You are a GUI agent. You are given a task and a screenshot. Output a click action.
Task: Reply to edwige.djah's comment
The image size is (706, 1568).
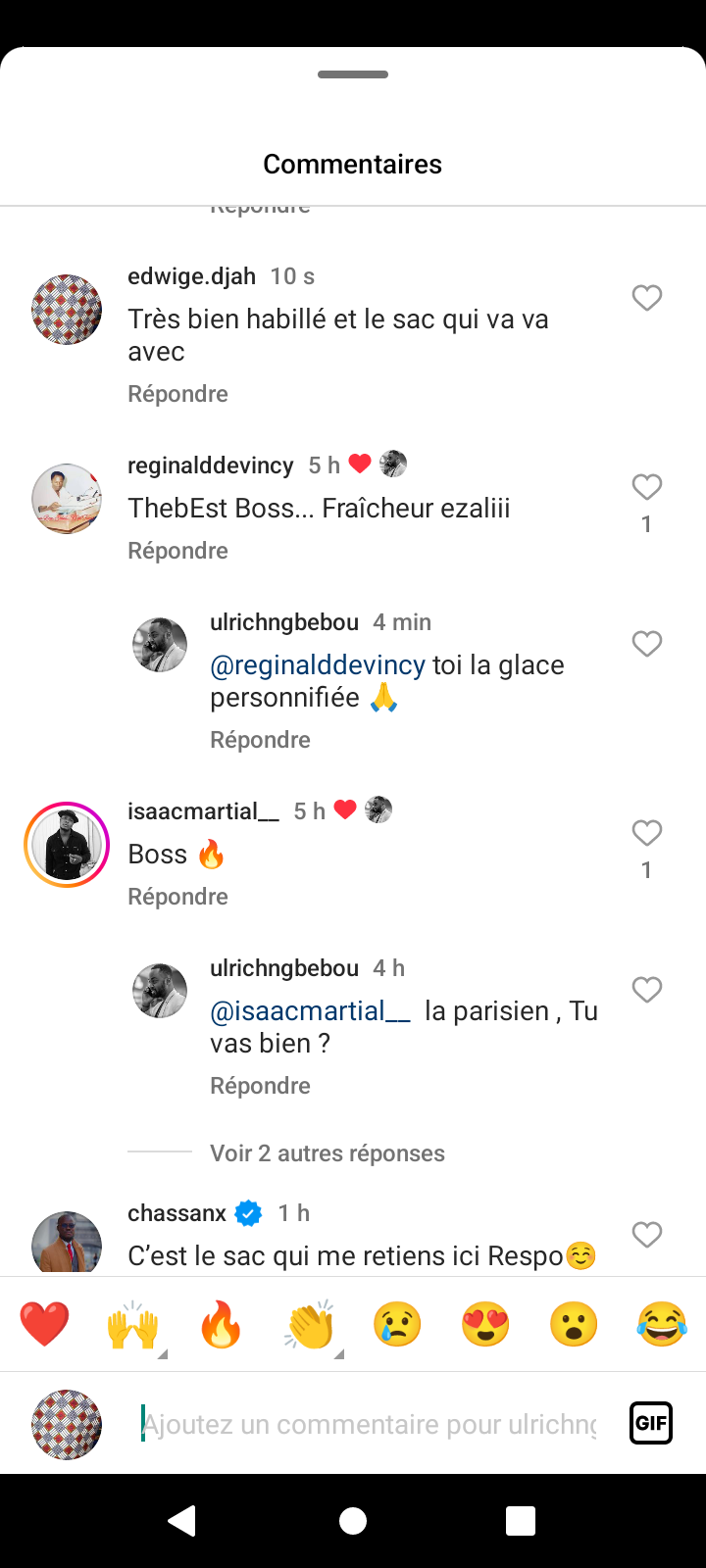point(177,394)
